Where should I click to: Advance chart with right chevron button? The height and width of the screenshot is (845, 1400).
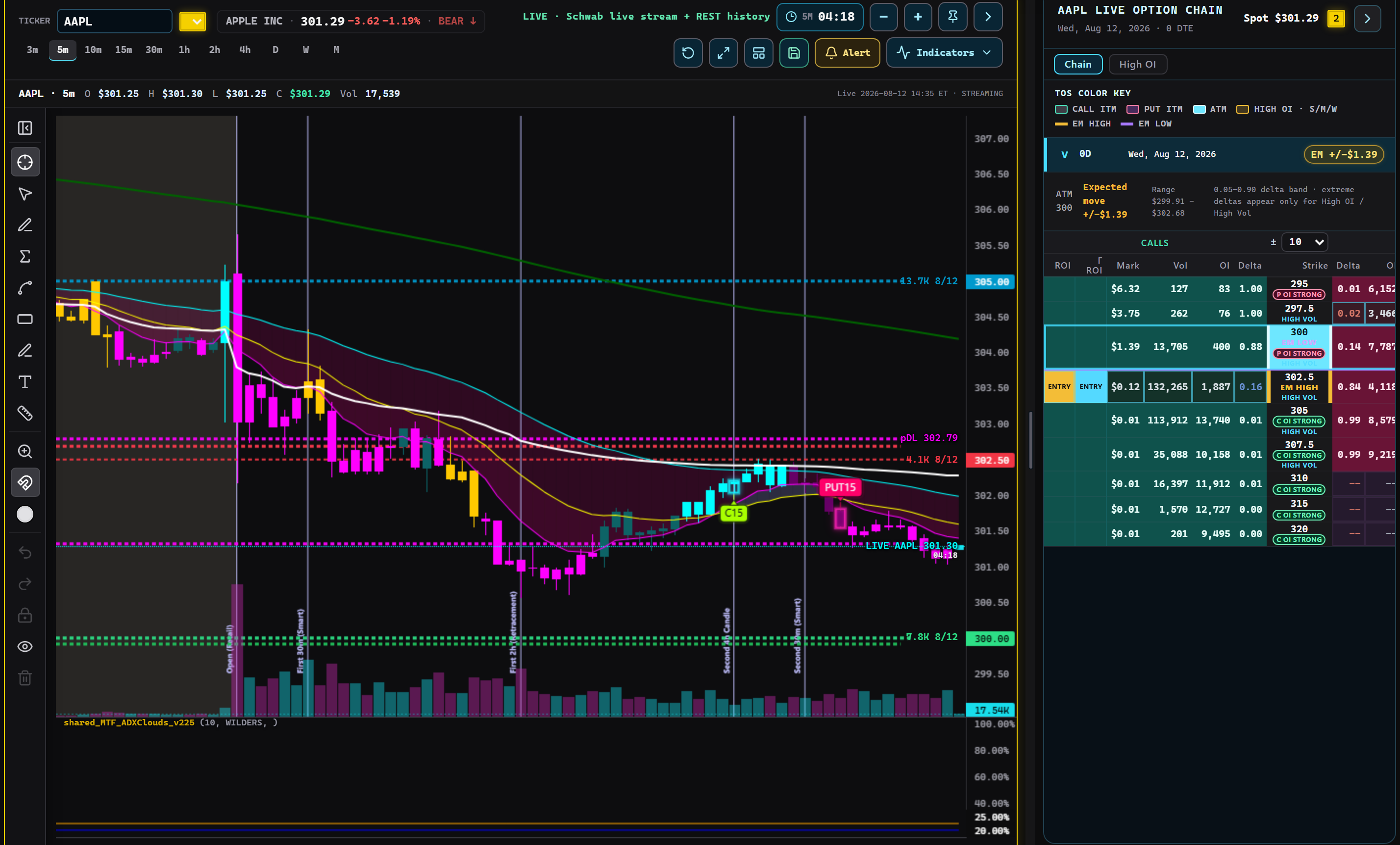988,17
